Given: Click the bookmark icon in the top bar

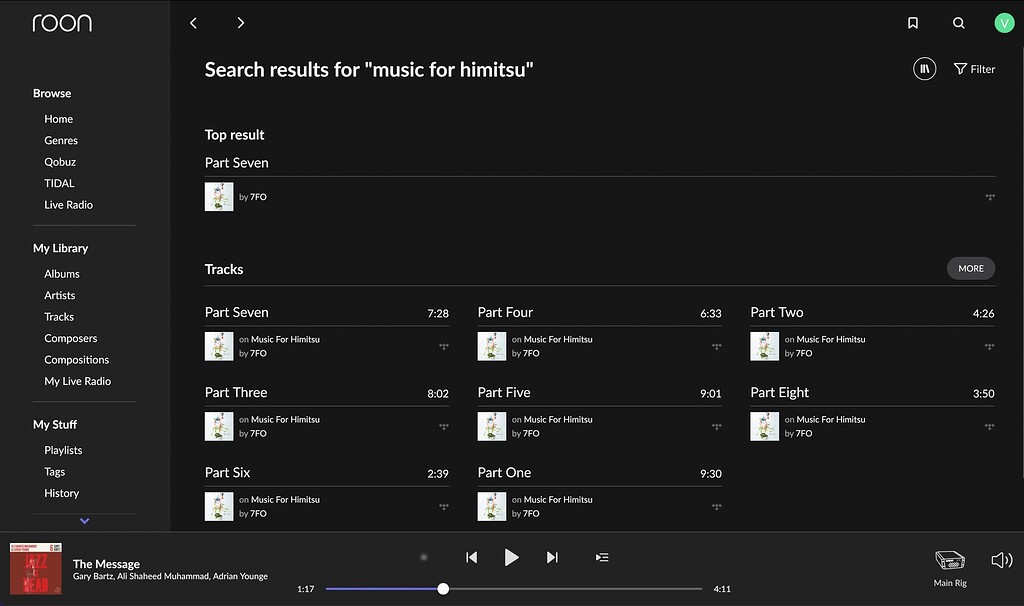Looking at the screenshot, I should [x=913, y=22].
